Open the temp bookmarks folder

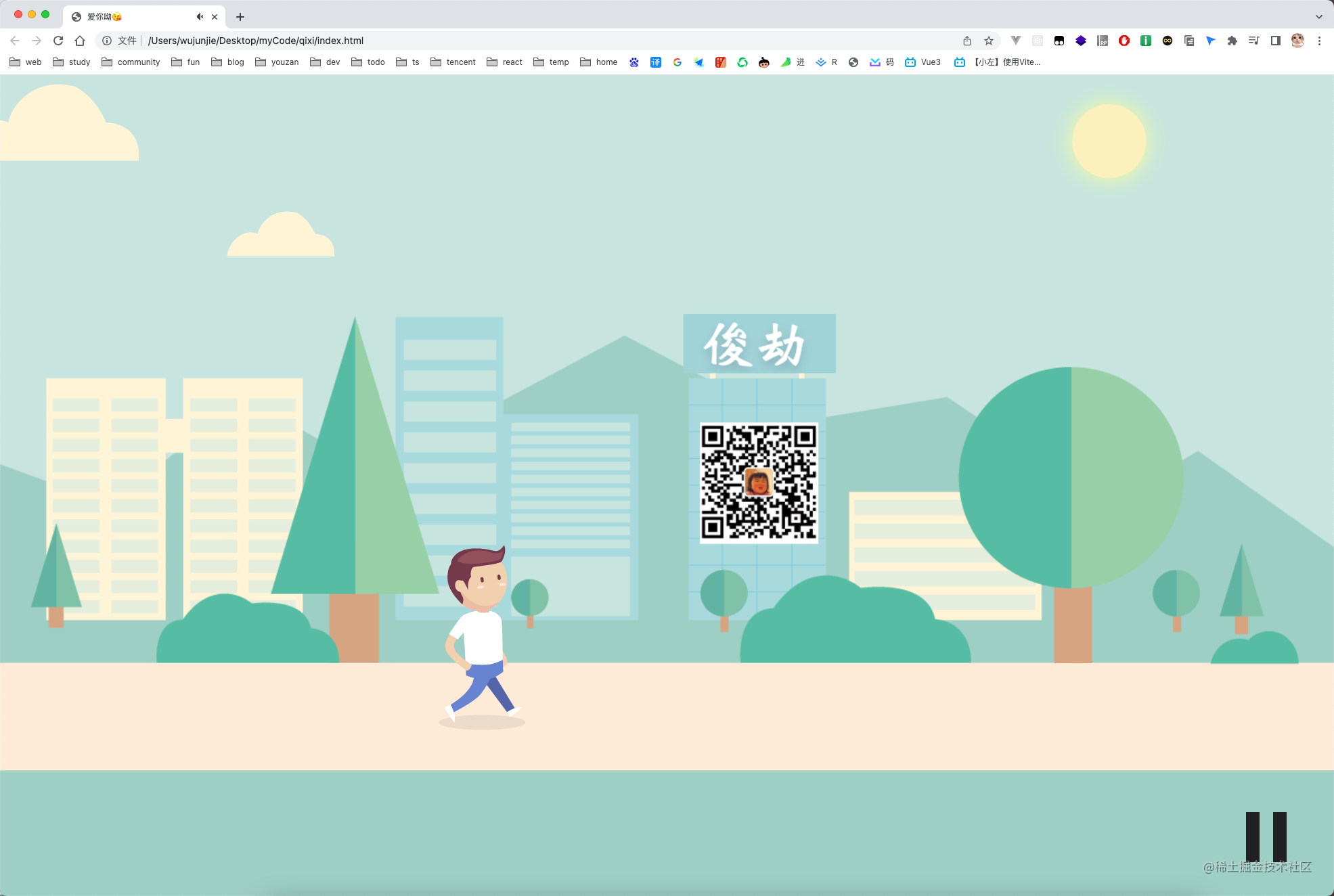pyautogui.click(x=551, y=62)
